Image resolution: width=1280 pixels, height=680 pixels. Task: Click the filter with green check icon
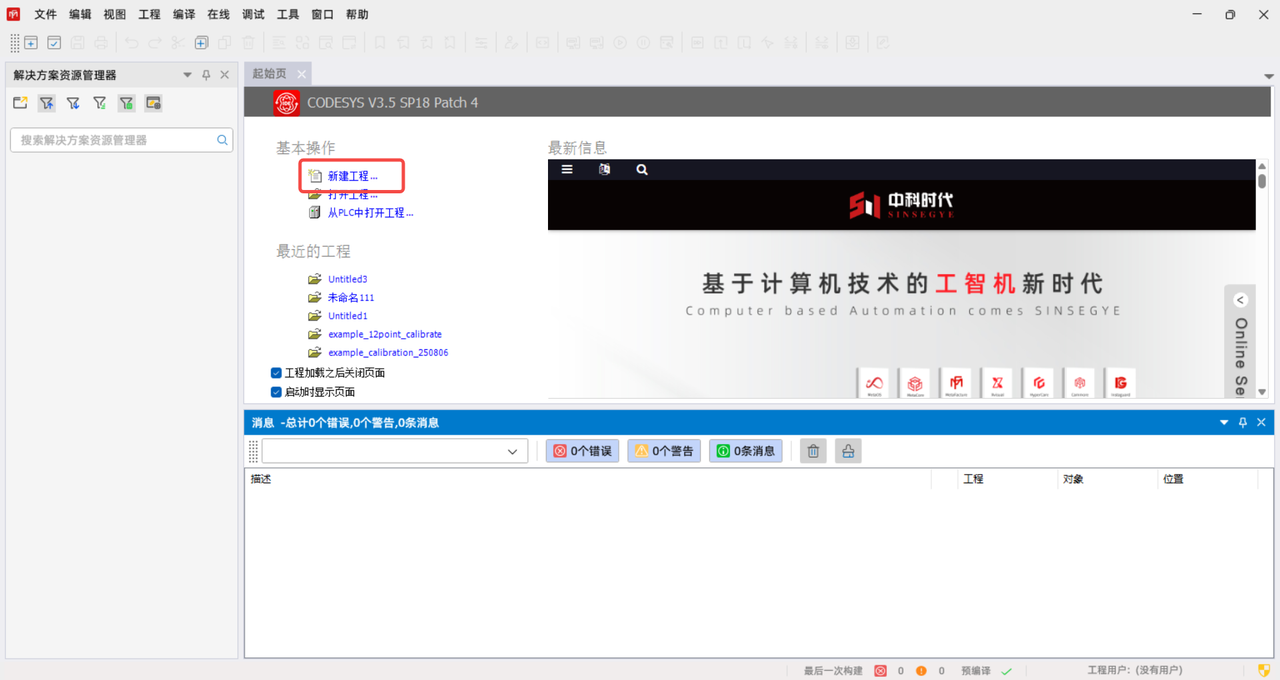(99, 103)
